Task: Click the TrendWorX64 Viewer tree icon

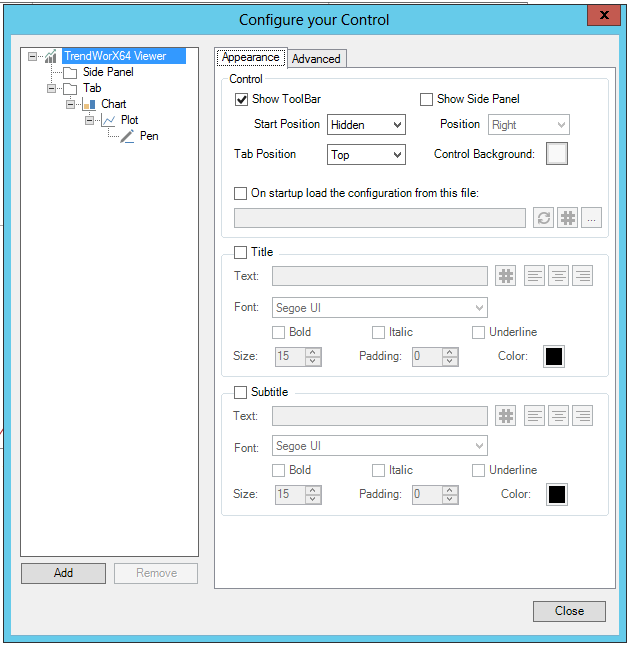Action: (50, 57)
